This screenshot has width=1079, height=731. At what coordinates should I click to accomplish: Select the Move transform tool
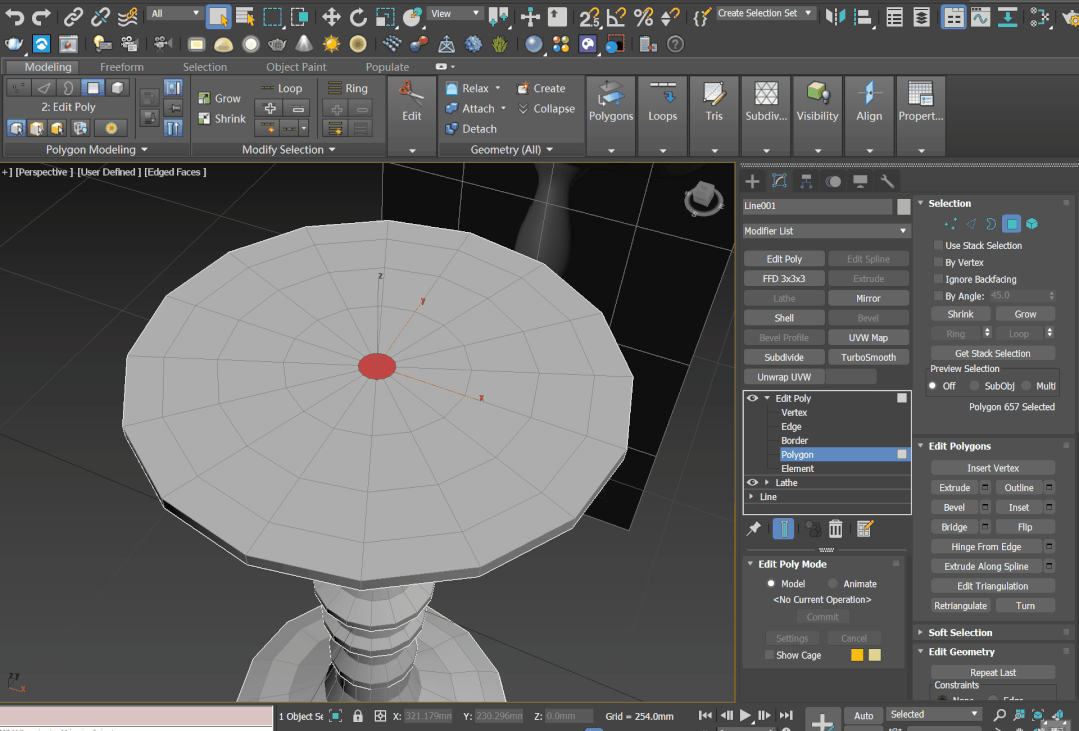(332, 17)
